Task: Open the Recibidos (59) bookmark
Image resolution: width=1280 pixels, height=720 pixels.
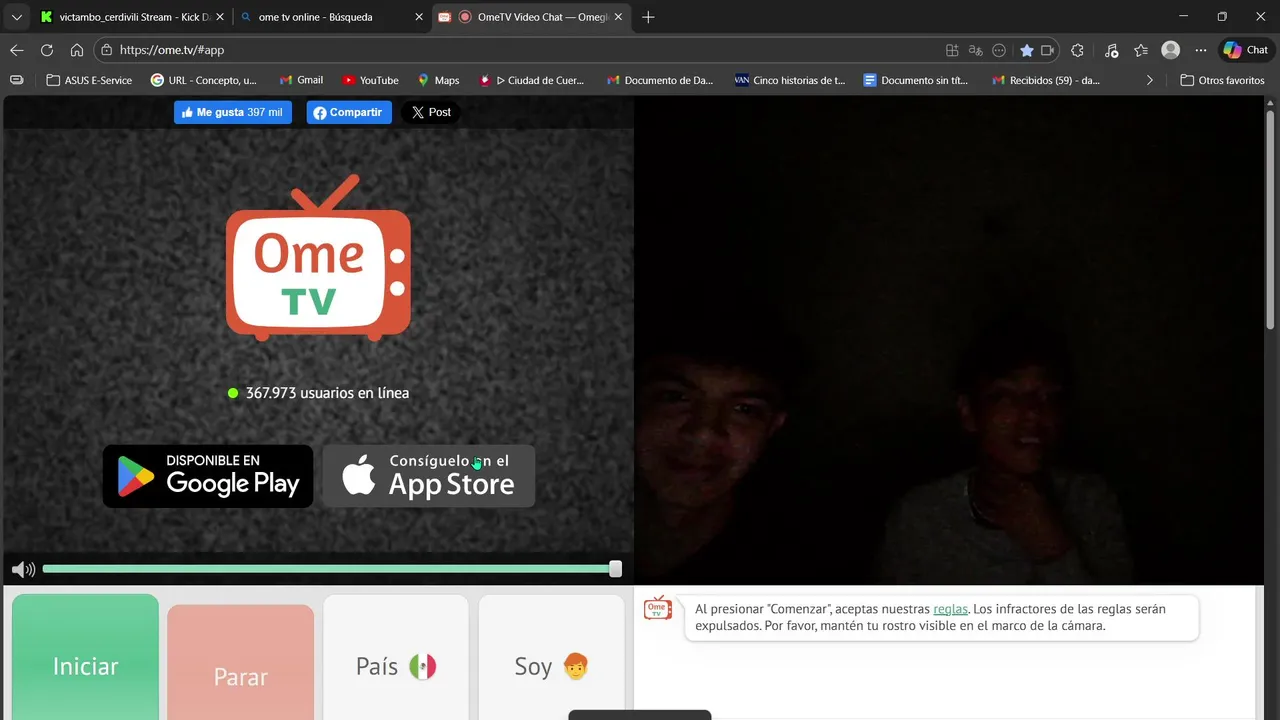Action: (x=1046, y=80)
